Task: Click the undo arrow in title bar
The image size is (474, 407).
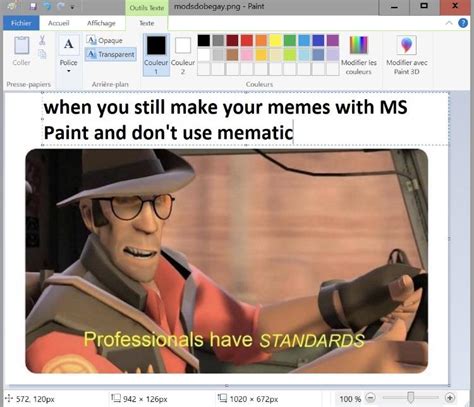Action: click(x=47, y=6)
